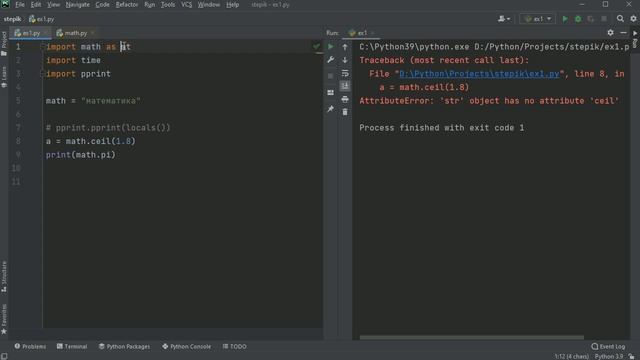640x360 pixels.
Task: Hide the Run tool window
Action: pyautogui.click(x=623, y=33)
